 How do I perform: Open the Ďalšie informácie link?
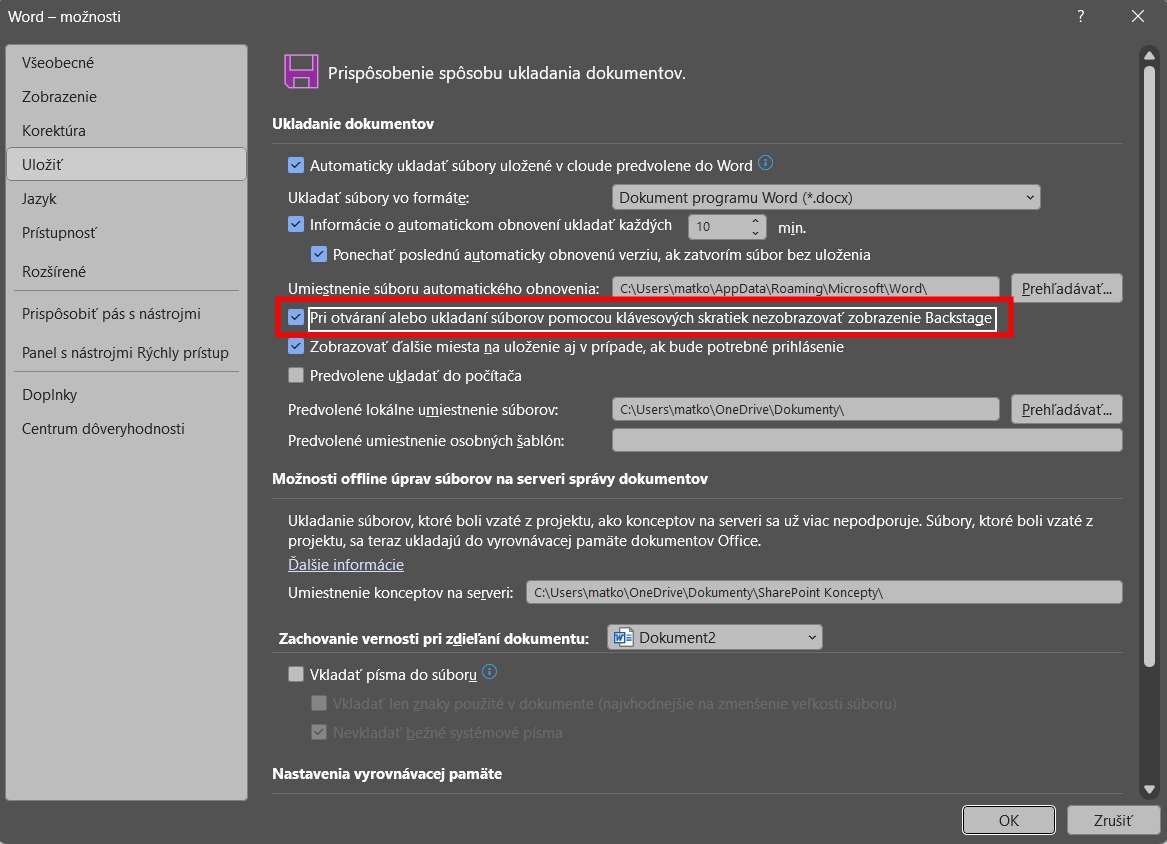coord(346,565)
